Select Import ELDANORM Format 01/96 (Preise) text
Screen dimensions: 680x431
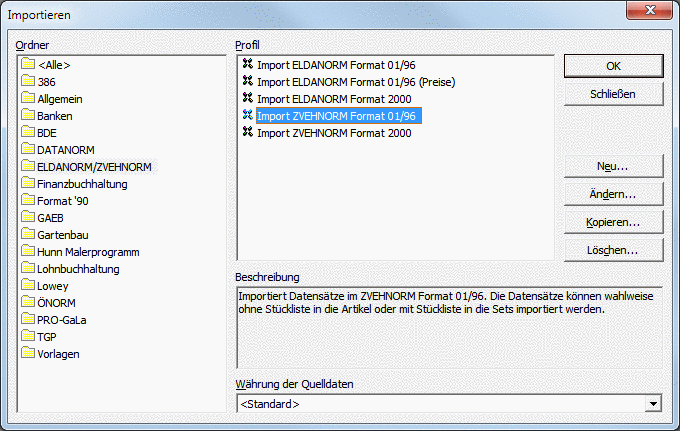click(x=356, y=82)
